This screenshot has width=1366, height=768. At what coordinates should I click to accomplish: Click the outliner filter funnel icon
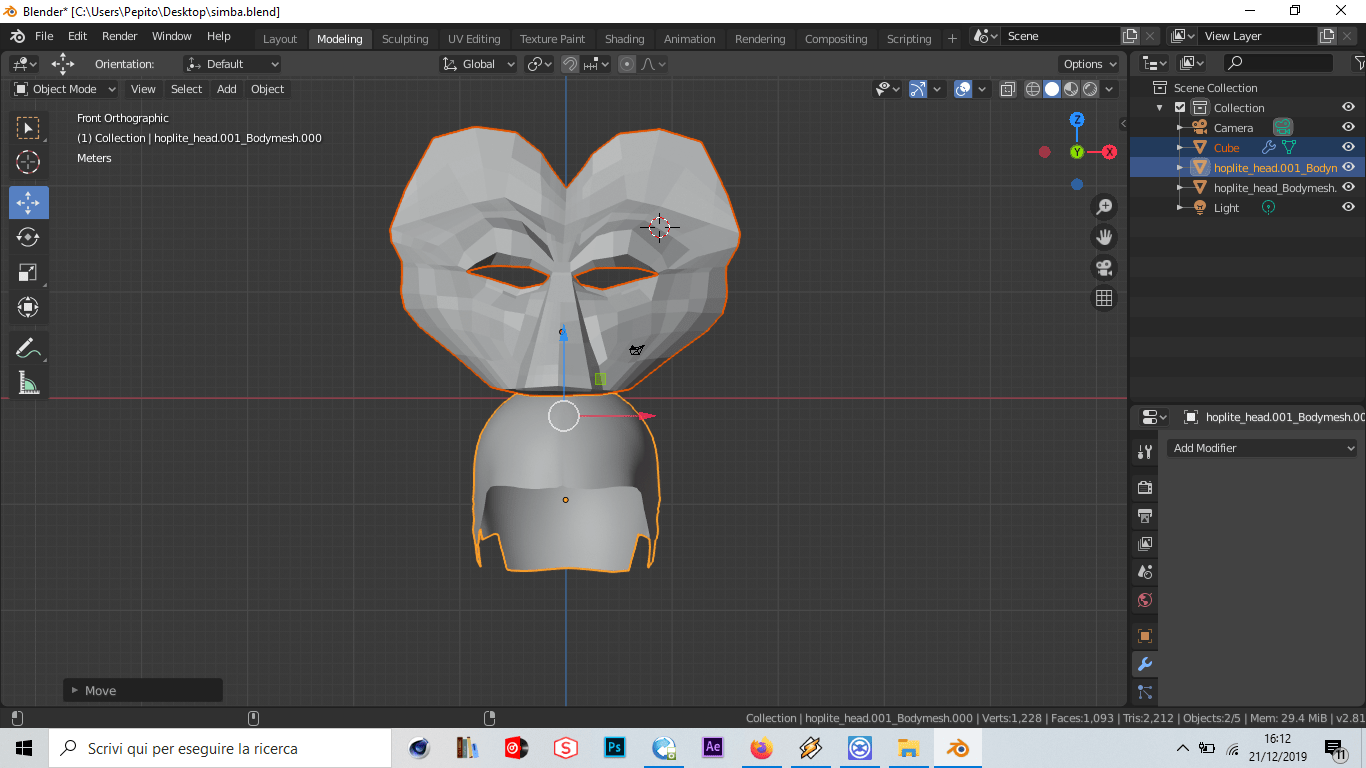pos(1359,63)
